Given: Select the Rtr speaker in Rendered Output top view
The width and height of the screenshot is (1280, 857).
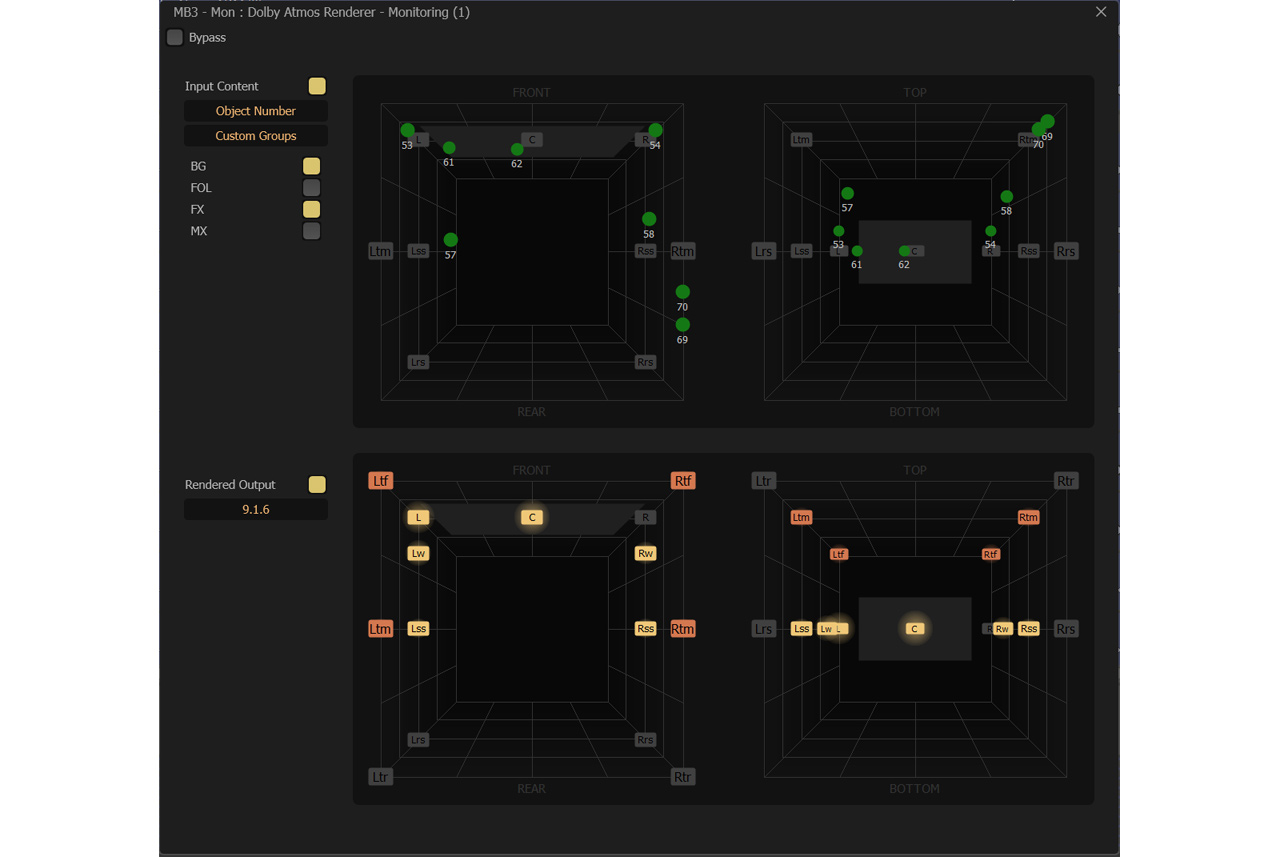Looking at the screenshot, I should point(1066,481).
